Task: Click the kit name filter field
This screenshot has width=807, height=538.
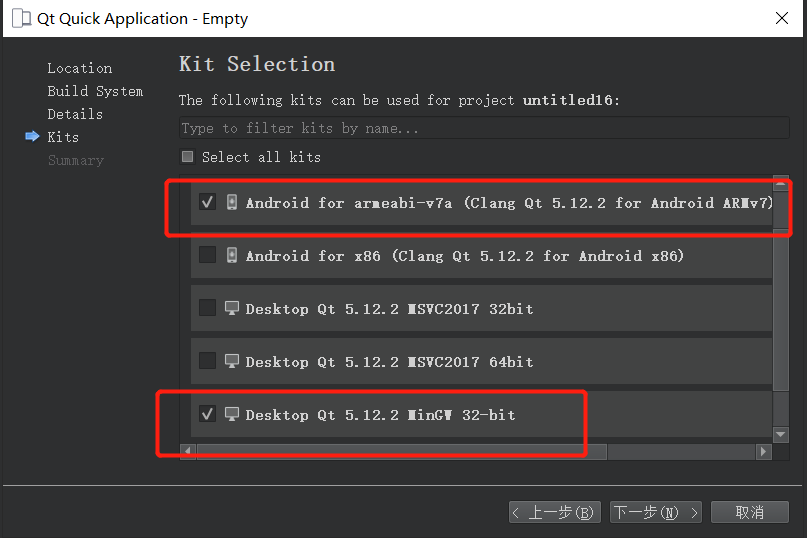Action: 484,128
